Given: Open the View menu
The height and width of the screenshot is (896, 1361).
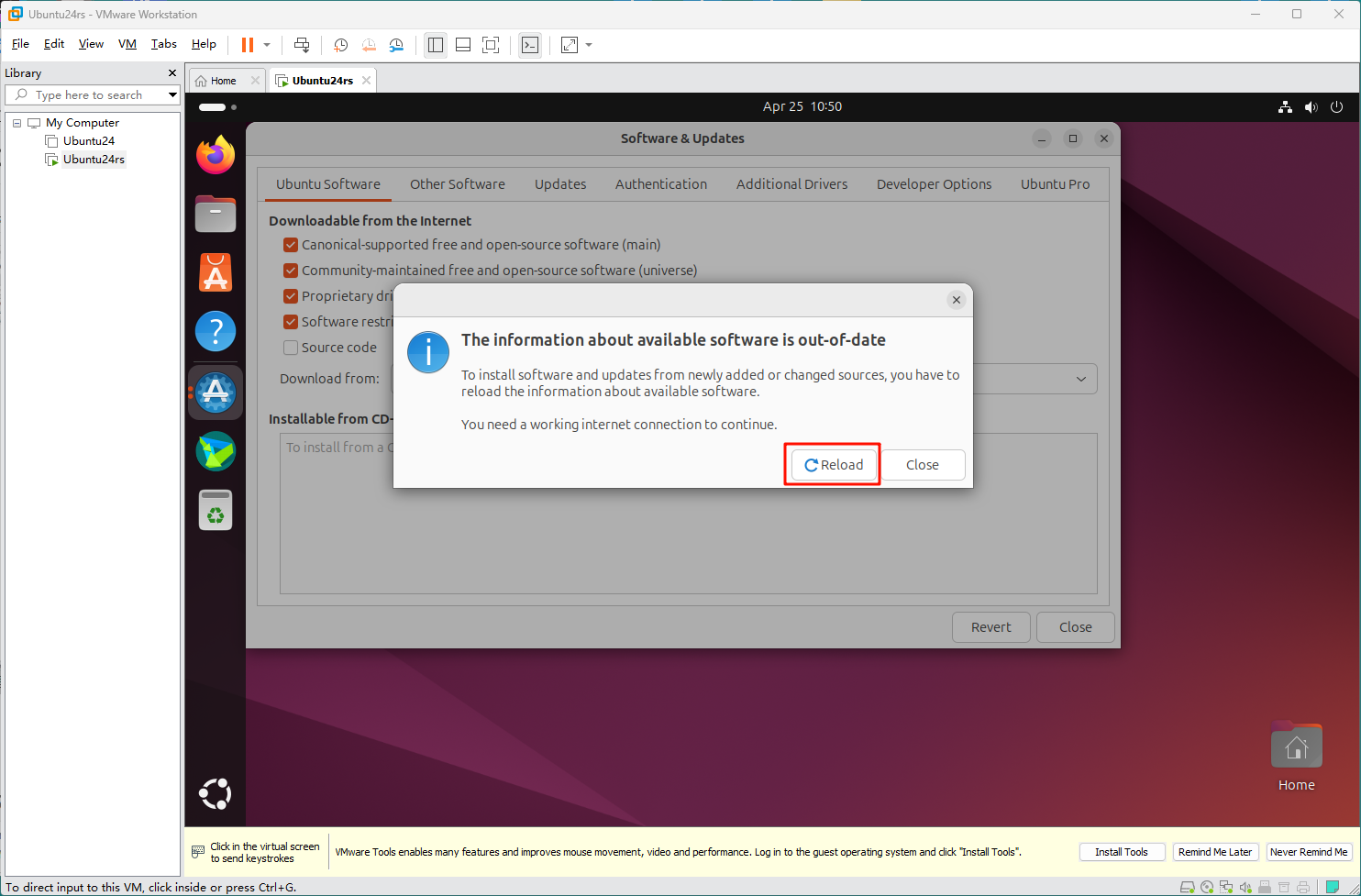Looking at the screenshot, I should click(x=91, y=44).
